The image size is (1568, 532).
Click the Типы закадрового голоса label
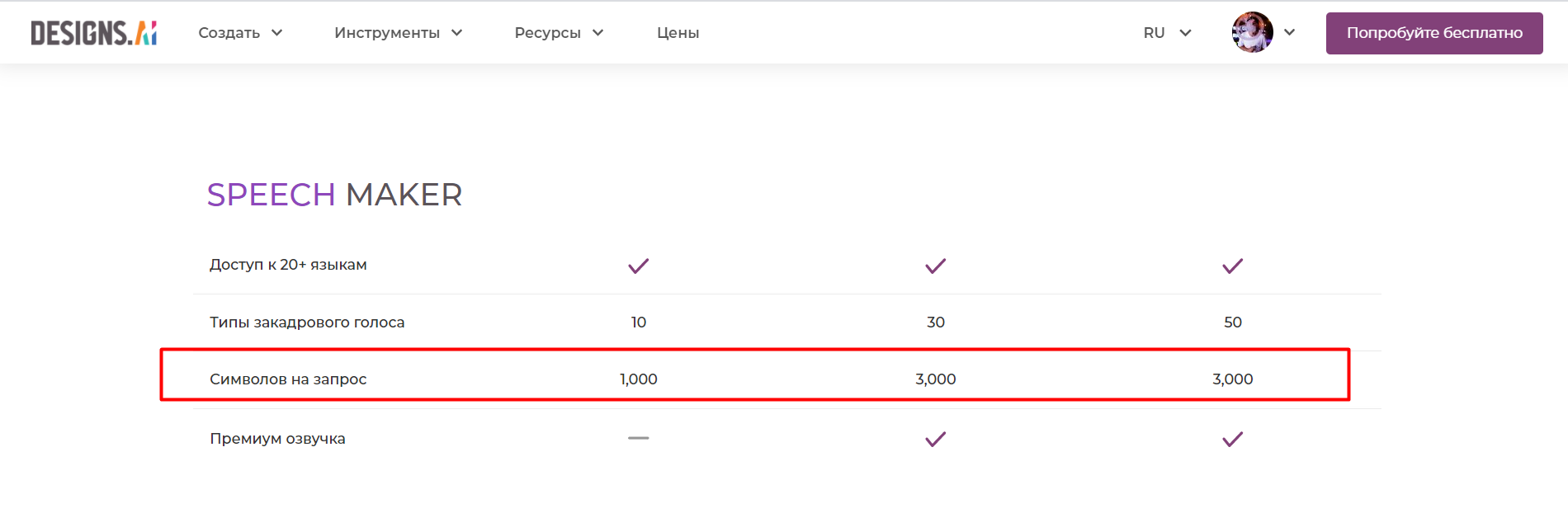pyautogui.click(x=307, y=322)
